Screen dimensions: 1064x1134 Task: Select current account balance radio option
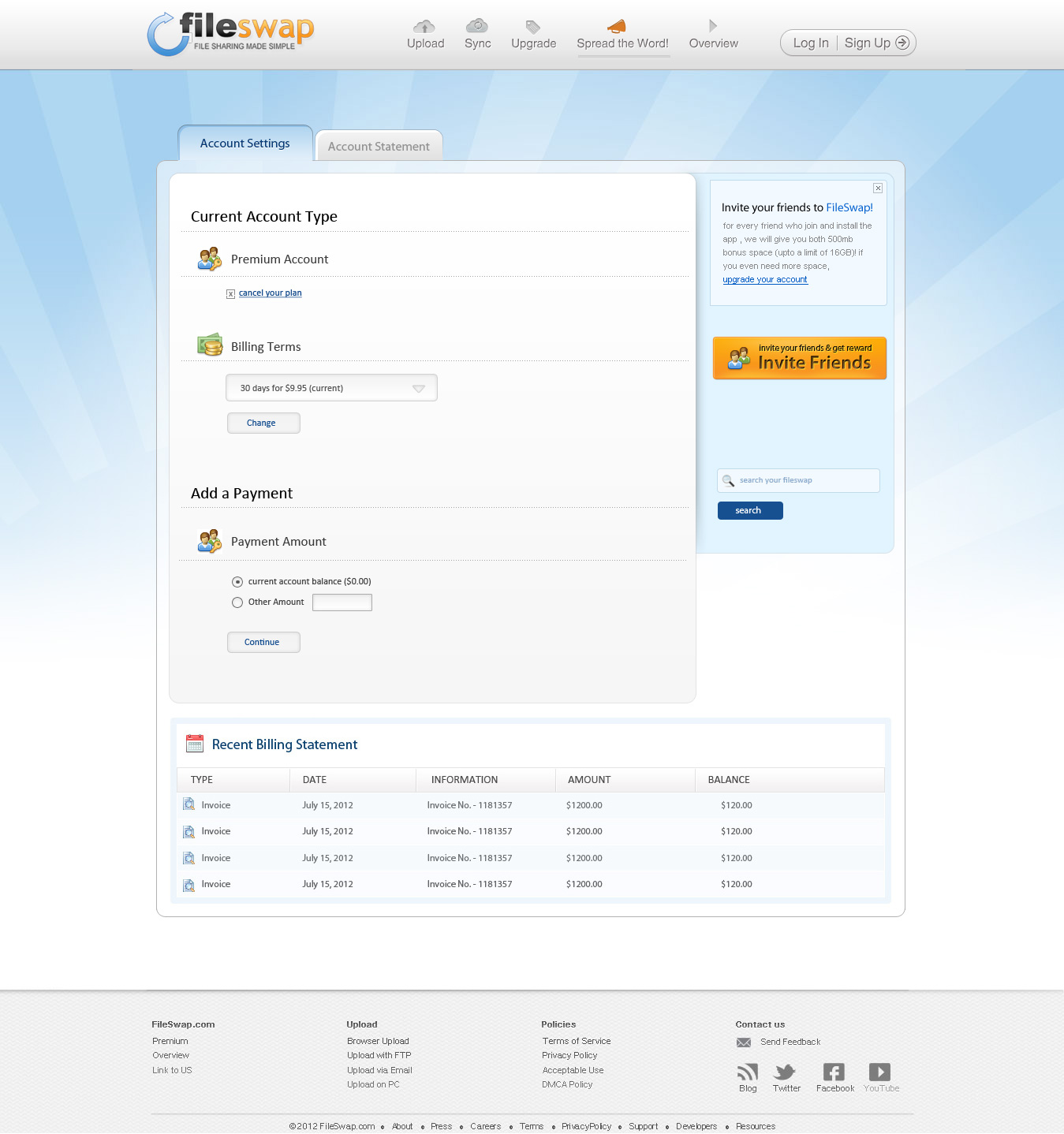click(x=237, y=582)
